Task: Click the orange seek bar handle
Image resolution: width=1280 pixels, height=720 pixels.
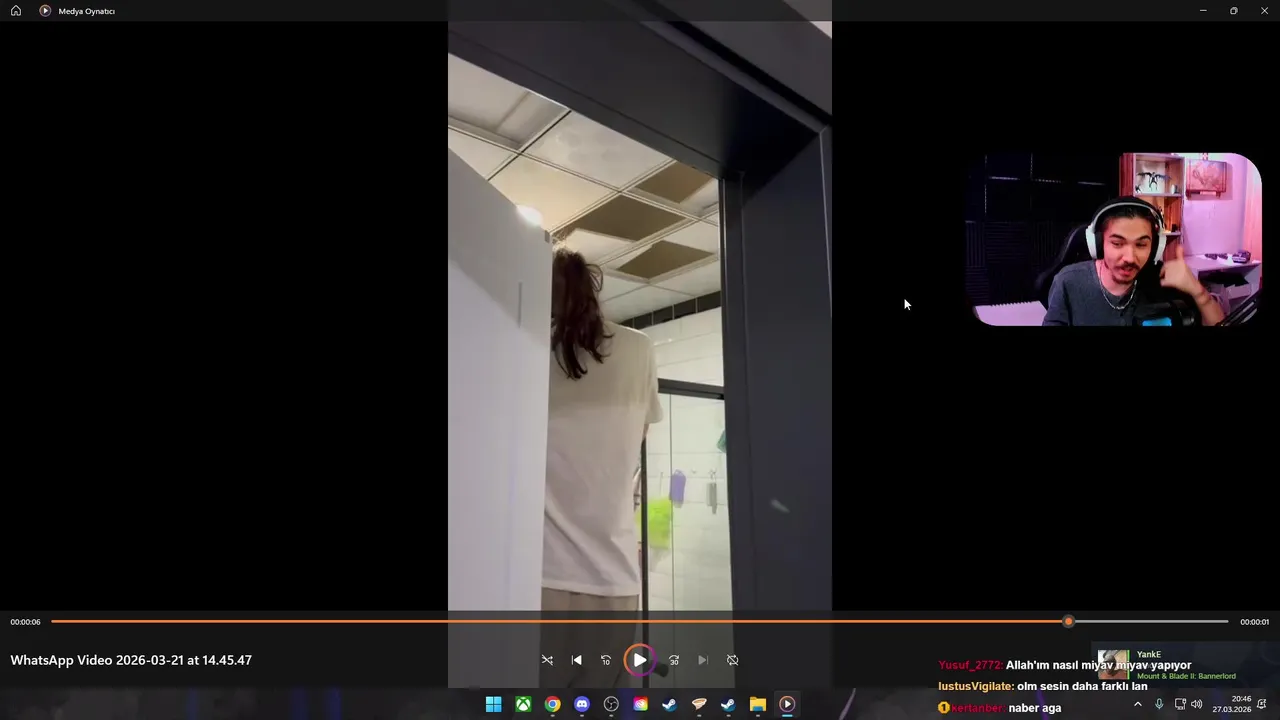Action: (x=1068, y=622)
